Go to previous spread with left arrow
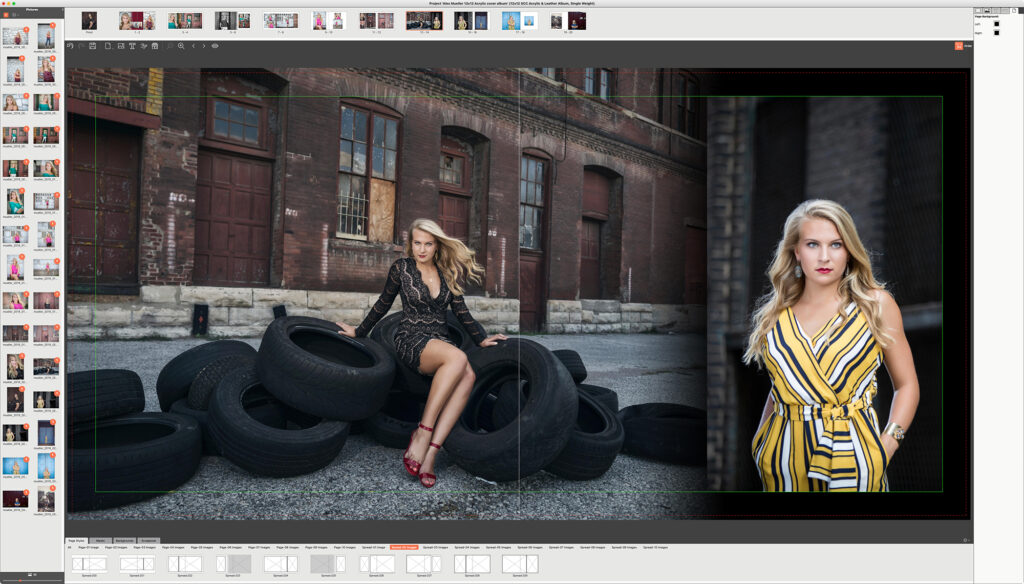 tap(193, 46)
